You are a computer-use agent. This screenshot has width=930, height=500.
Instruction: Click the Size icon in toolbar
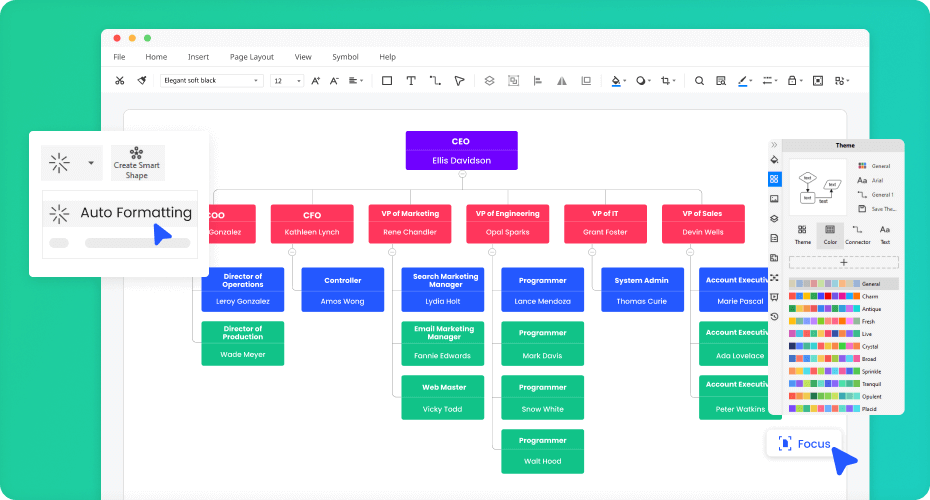586,81
